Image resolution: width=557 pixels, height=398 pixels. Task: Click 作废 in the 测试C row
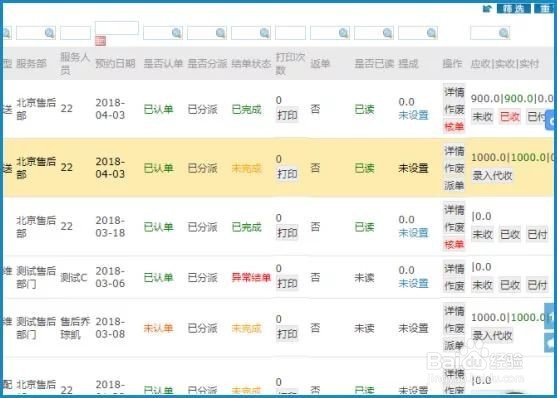(x=454, y=286)
